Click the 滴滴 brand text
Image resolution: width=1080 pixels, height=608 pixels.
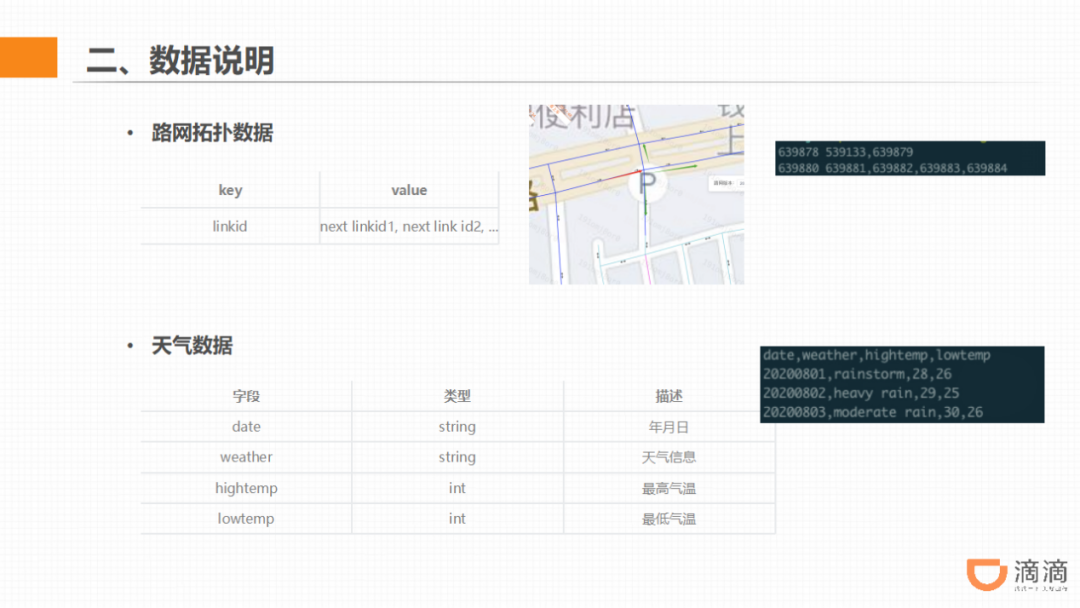(1041, 572)
